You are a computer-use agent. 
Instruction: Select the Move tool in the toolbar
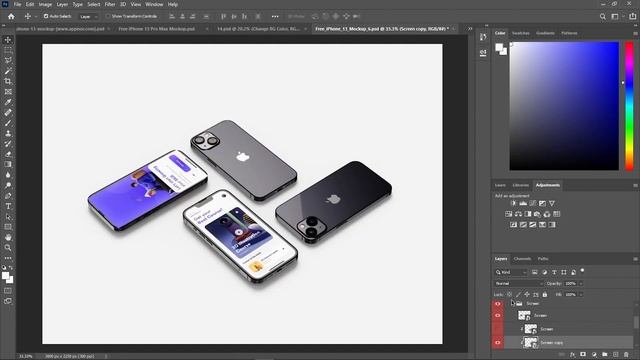(8, 40)
